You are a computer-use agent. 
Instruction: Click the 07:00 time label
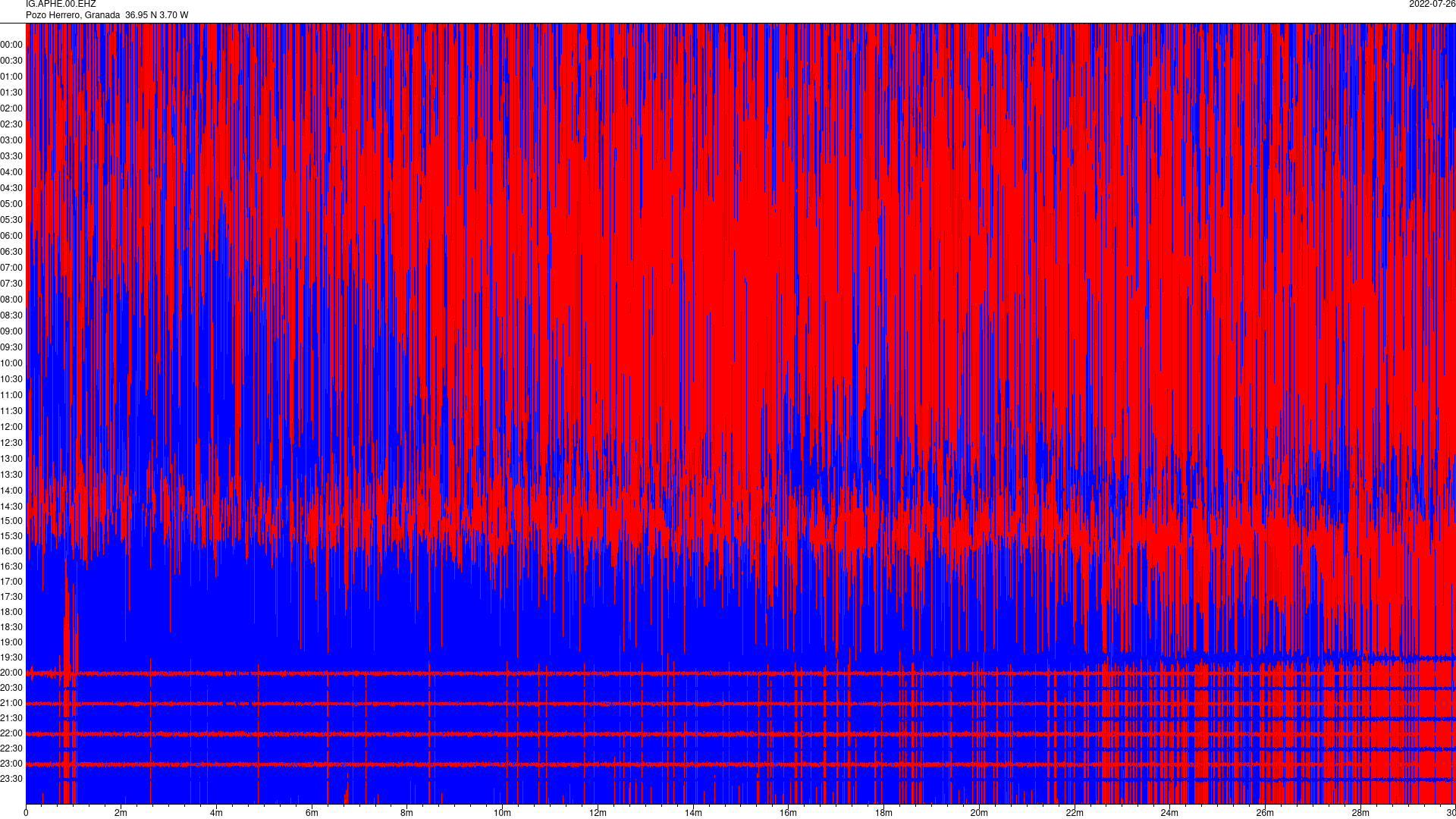pyautogui.click(x=11, y=268)
